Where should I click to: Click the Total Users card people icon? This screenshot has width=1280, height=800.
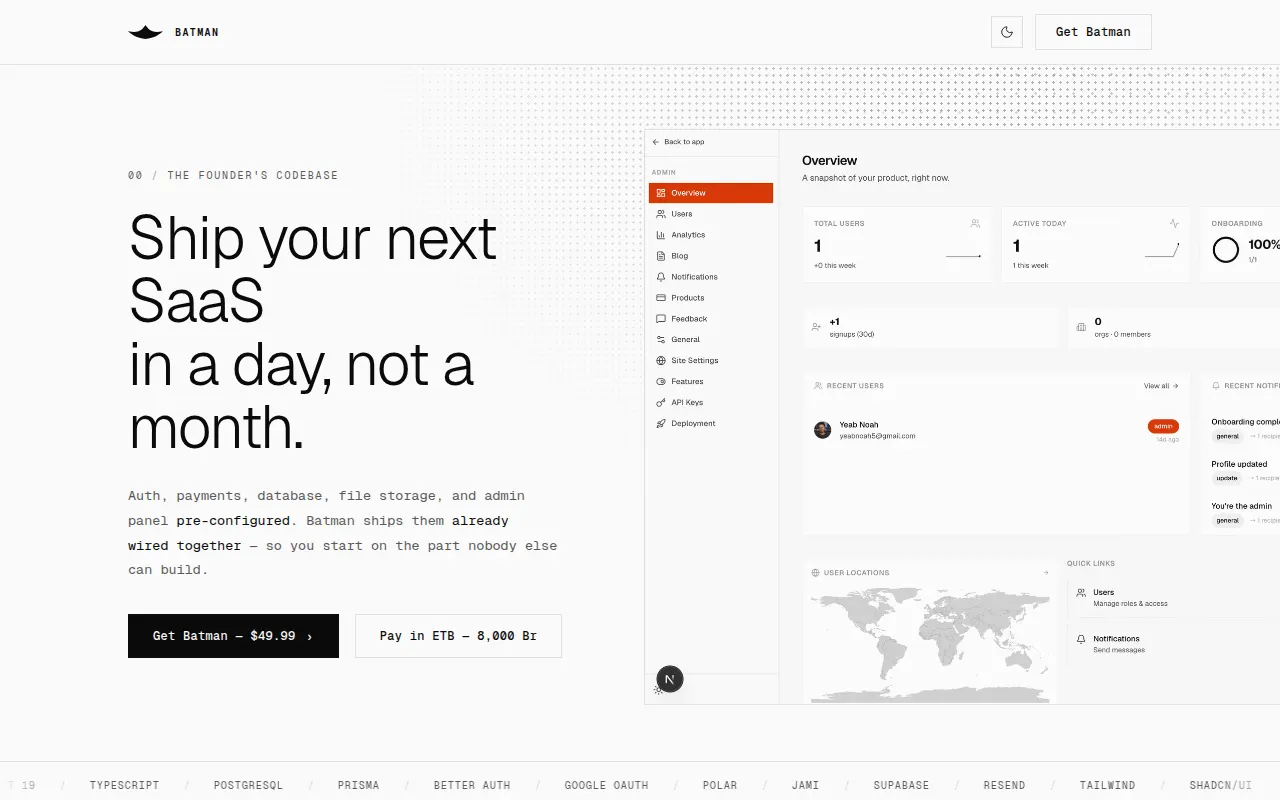[975, 224]
